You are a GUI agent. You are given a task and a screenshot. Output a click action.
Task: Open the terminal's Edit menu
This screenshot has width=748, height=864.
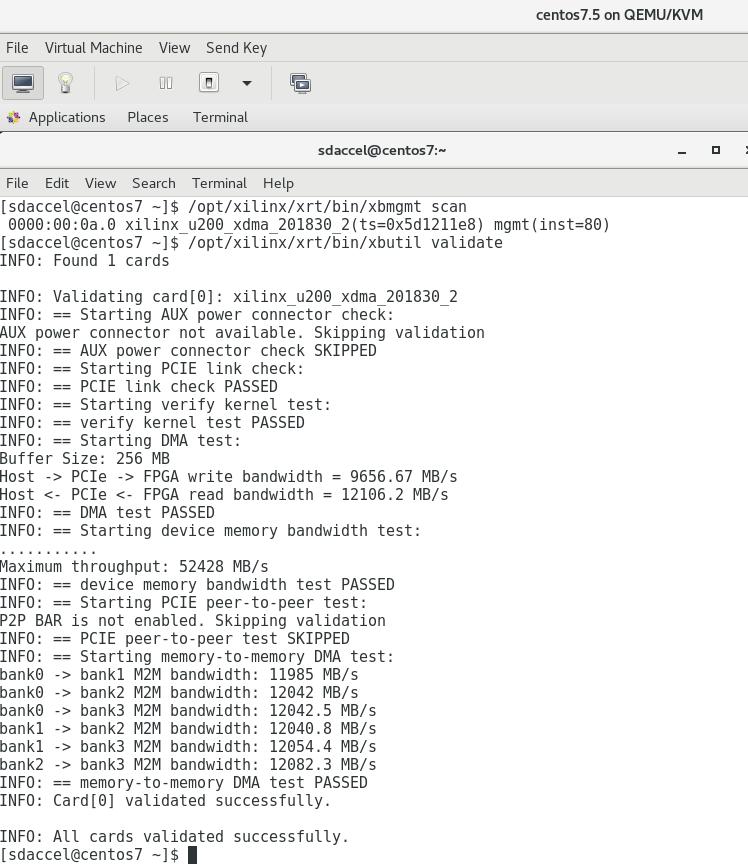click(x=57, y=183)
